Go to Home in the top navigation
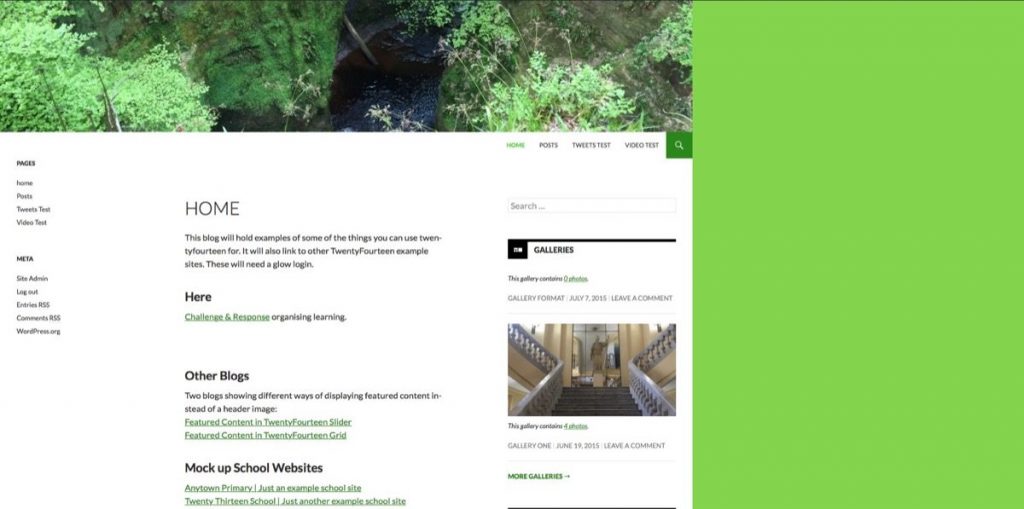 click(x=515, y=145)
